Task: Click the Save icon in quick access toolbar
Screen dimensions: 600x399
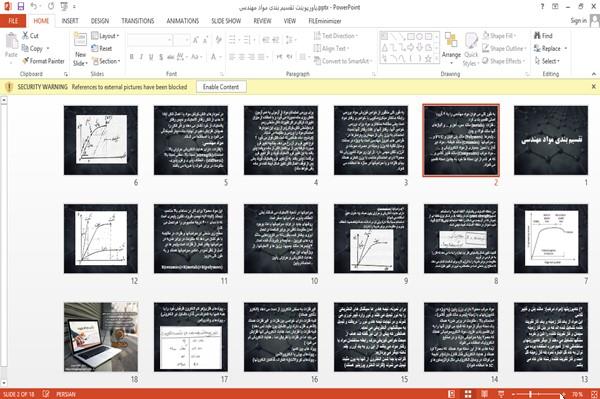Action: [x=21, y=6]
